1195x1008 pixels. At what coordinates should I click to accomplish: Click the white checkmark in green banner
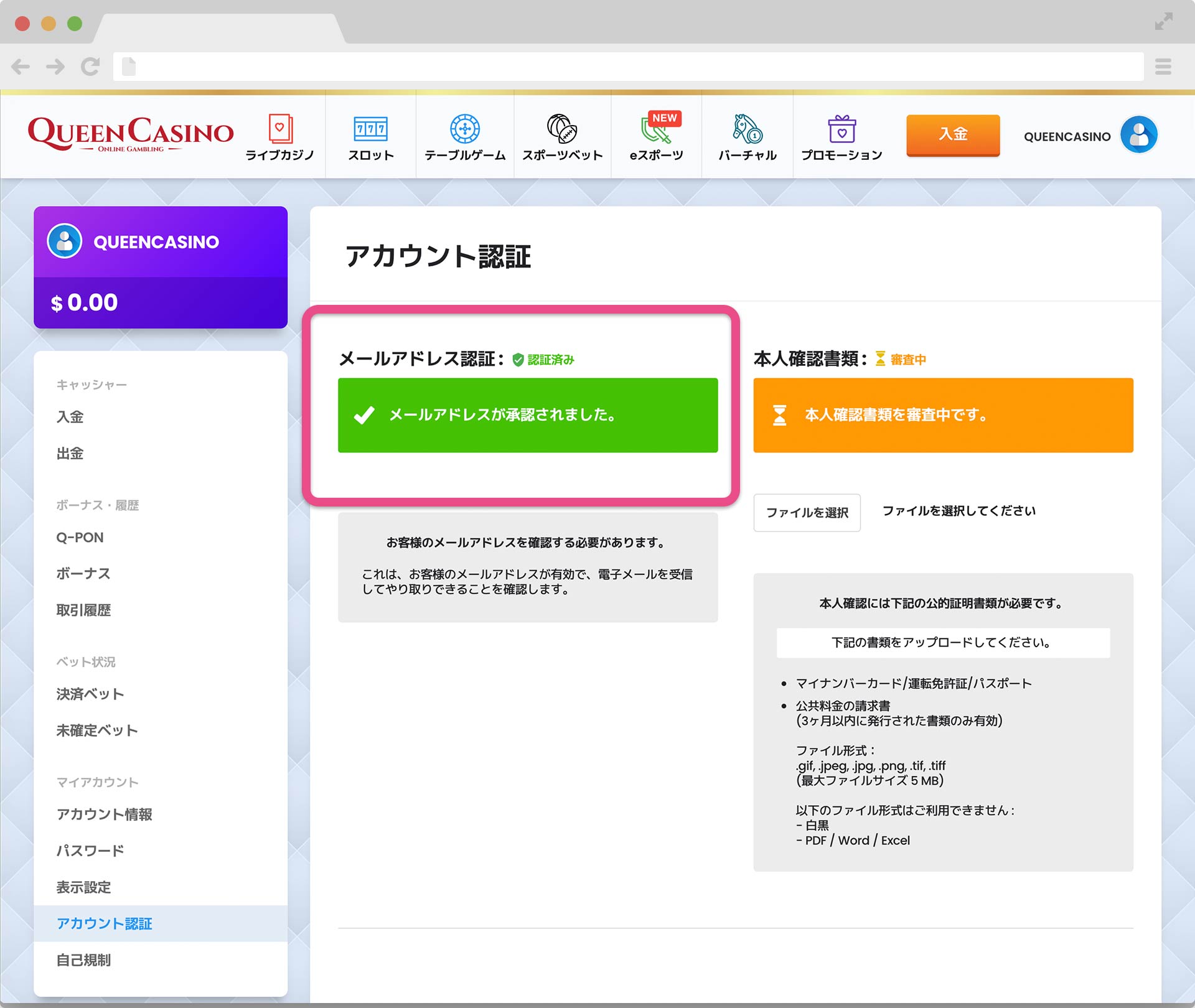click(364, 415)
